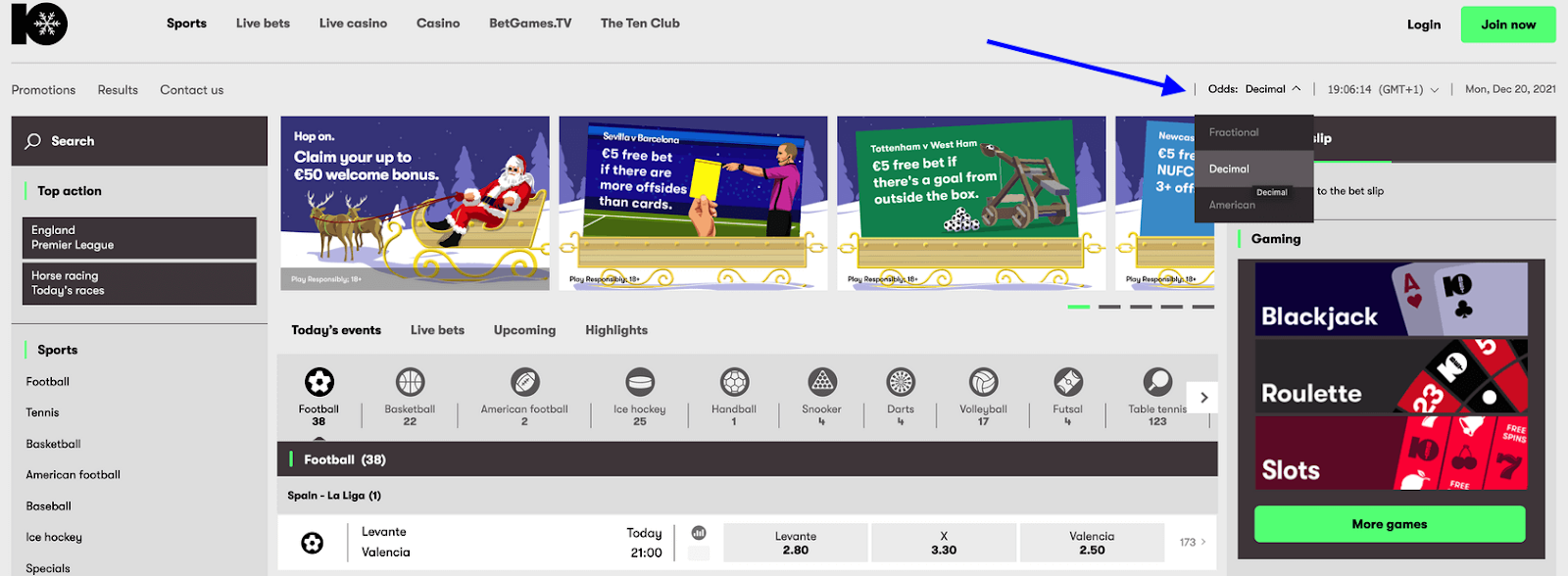Open Specials in the Sports sidebar
The width and height of the screenshot is (1568, 576).
click(47, 568)
